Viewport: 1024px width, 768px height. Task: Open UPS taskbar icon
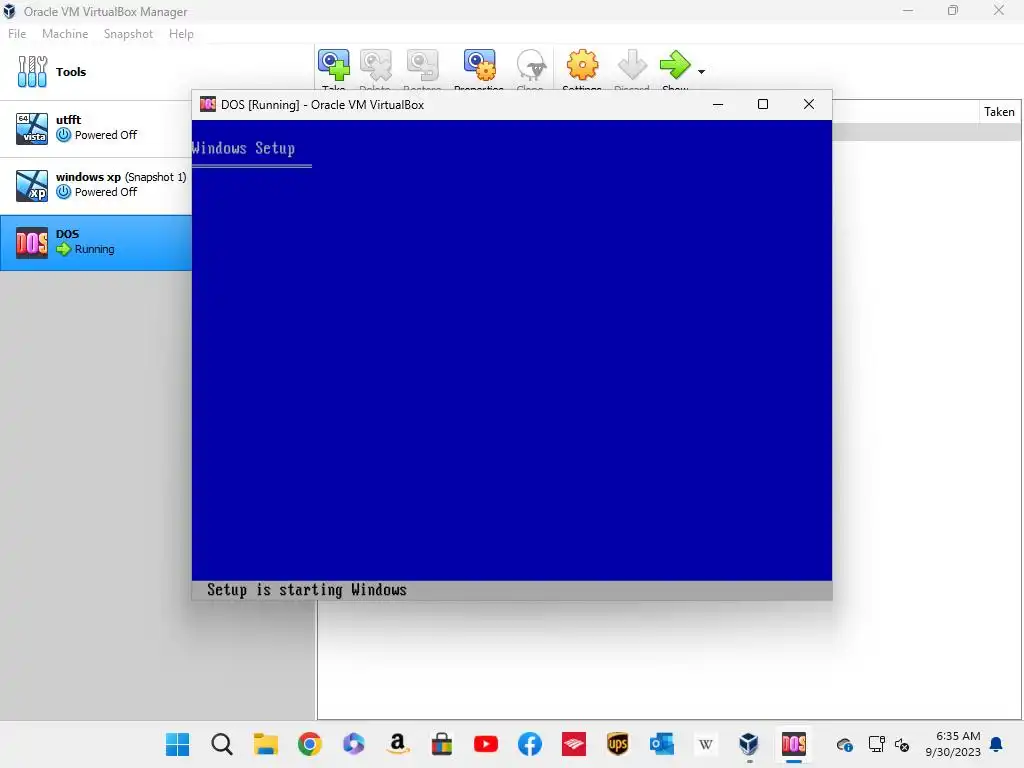(618, 744)
